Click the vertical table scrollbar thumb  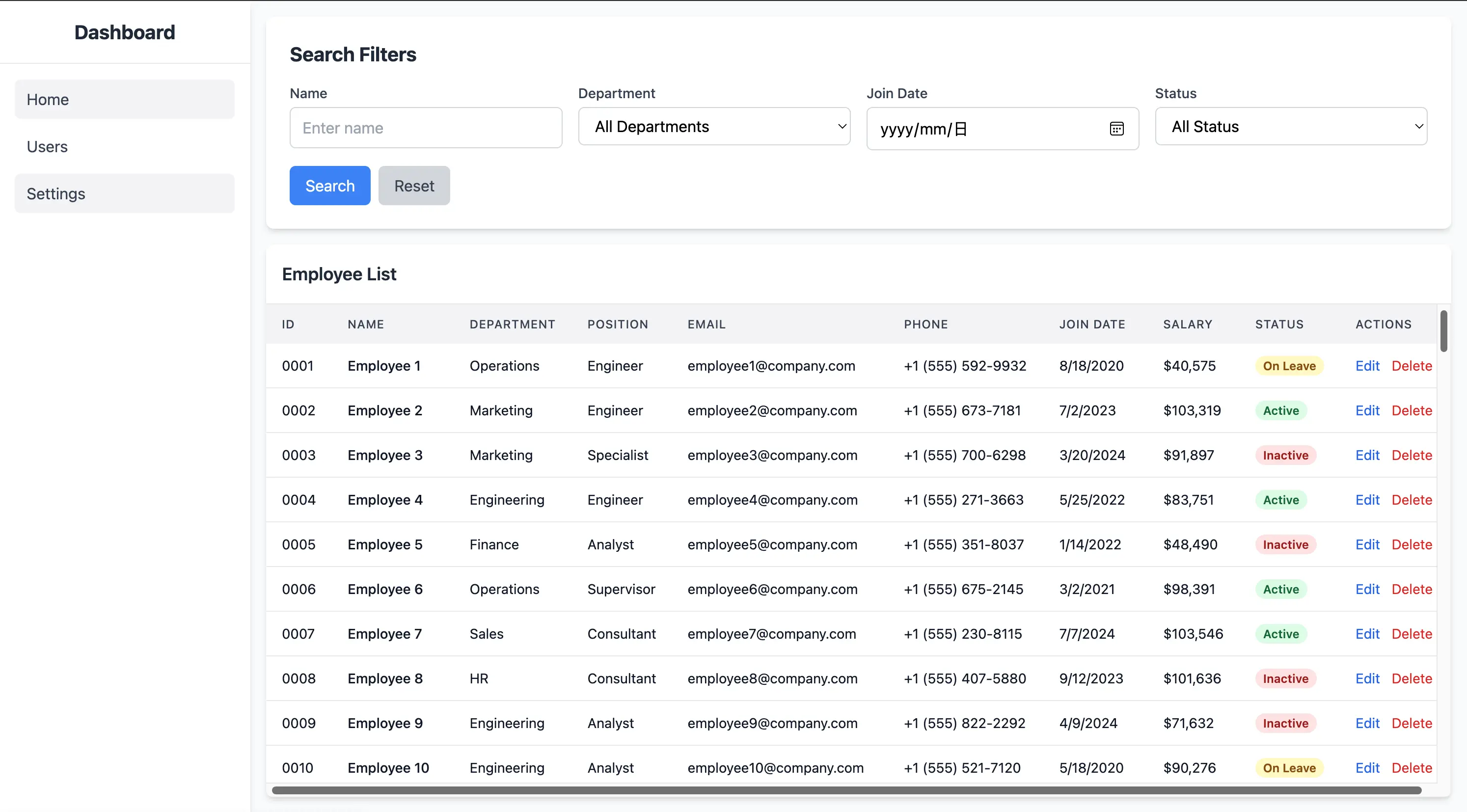click(x=1443, y=331)
